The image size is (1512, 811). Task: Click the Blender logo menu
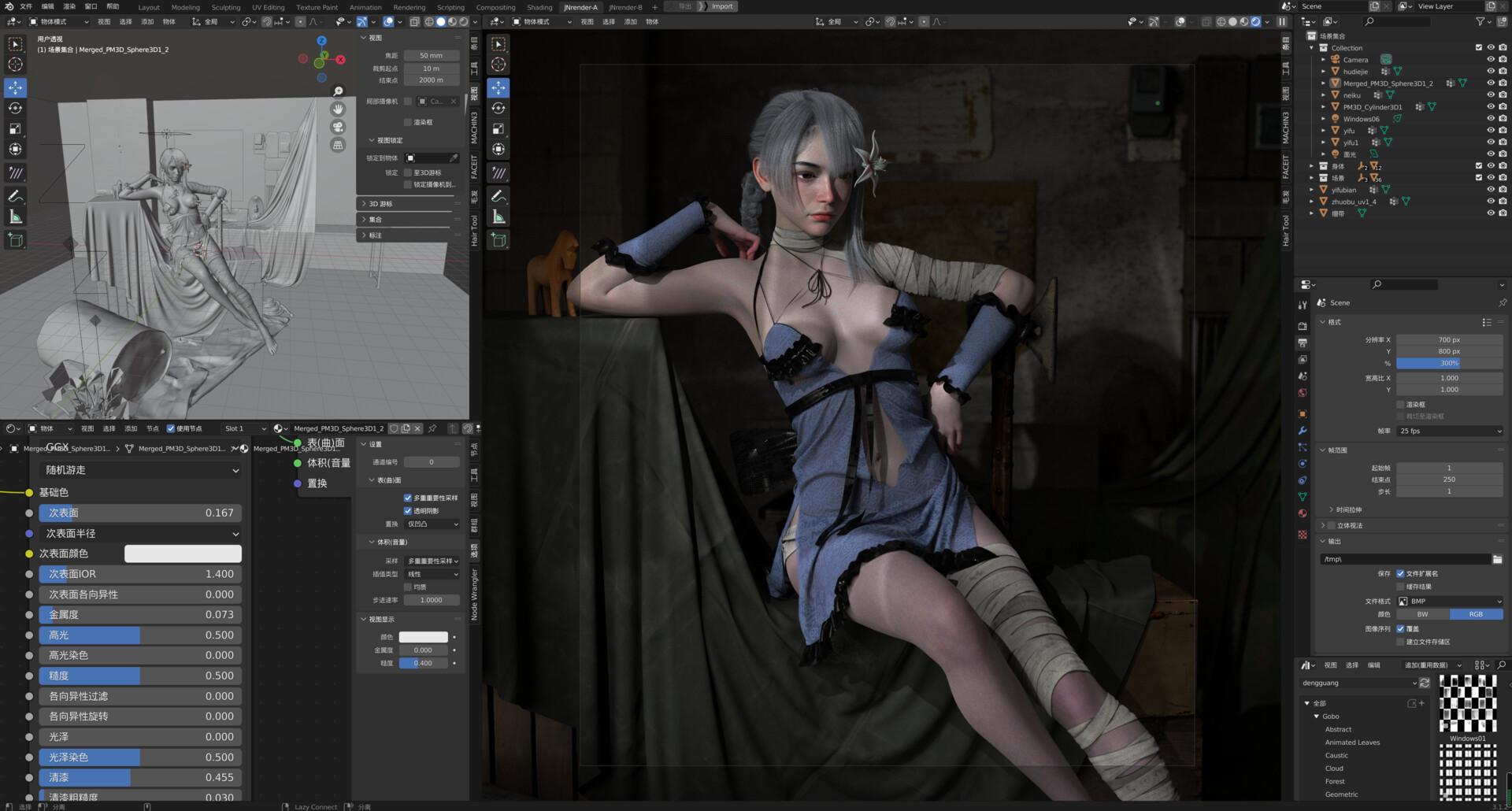(x=9, y=6)
